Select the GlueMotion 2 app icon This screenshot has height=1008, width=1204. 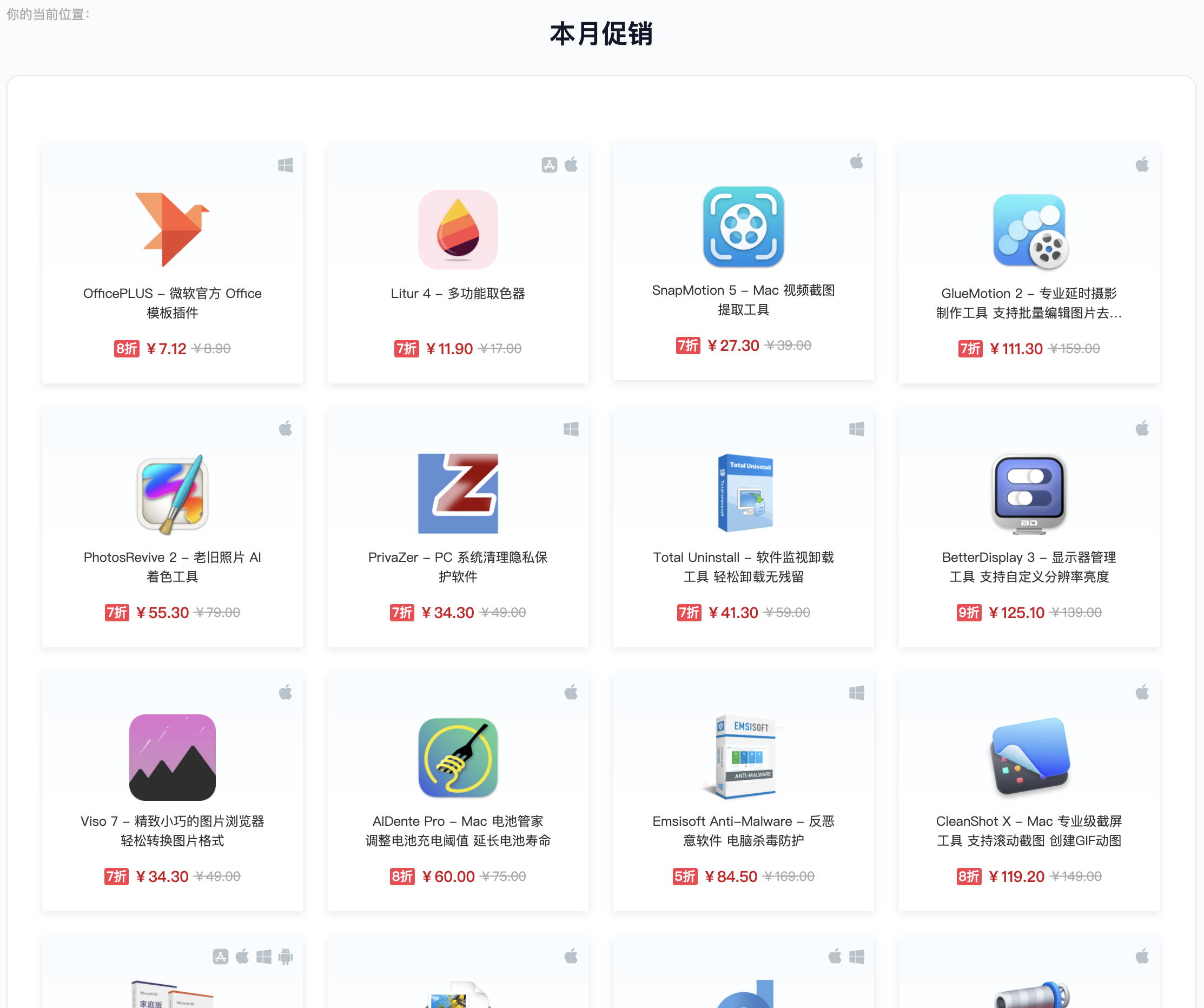[1030, 230]
